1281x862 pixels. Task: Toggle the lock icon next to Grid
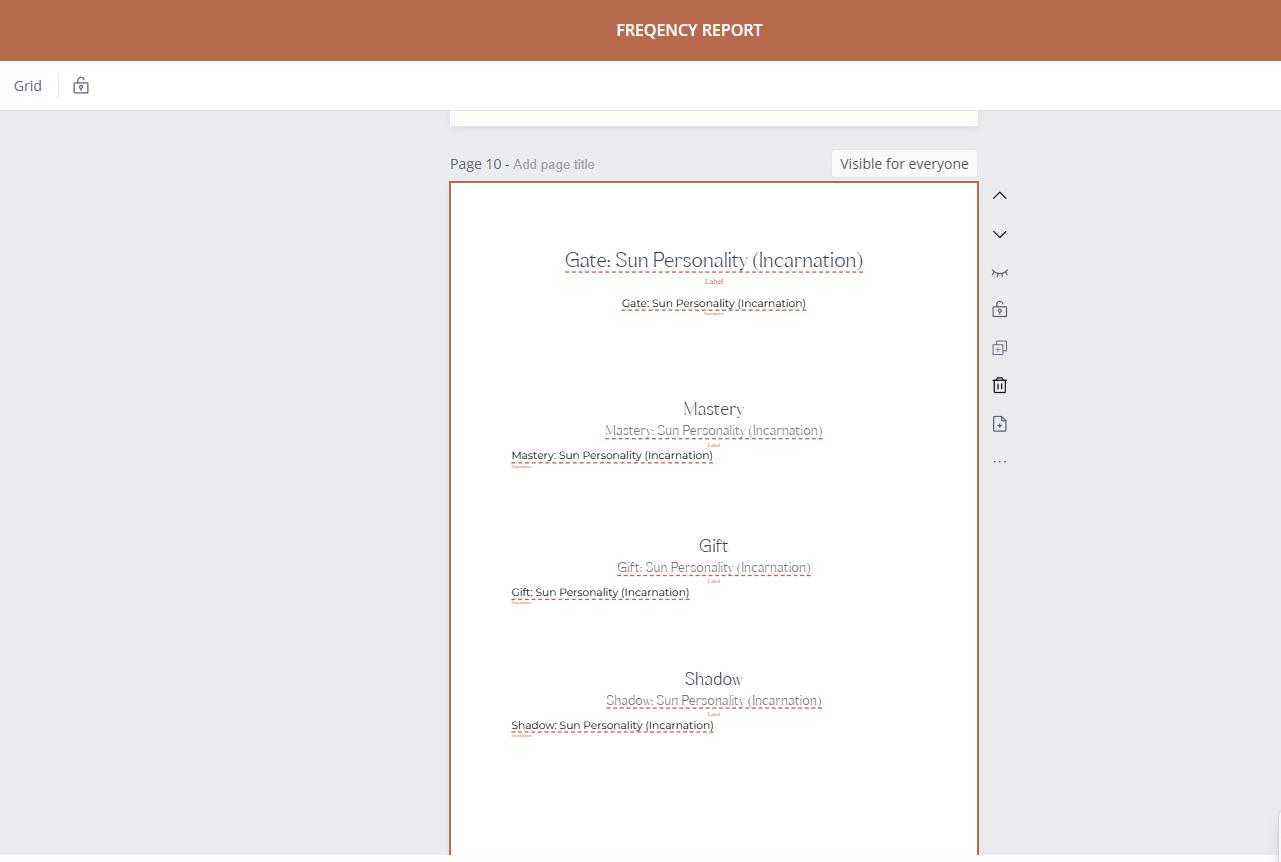click(x=81, y=86)
